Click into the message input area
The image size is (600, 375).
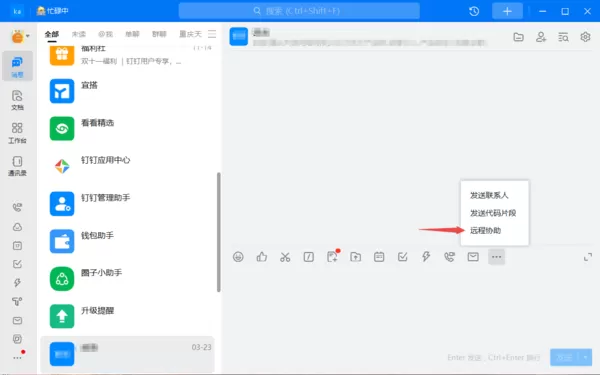pyautogui.click(x=411, y=306)
